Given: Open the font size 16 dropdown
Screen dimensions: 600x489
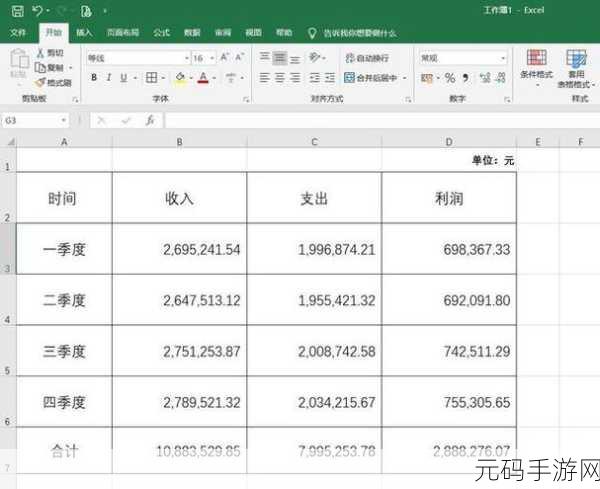Looking at the screenshot, I should (212, 59).
